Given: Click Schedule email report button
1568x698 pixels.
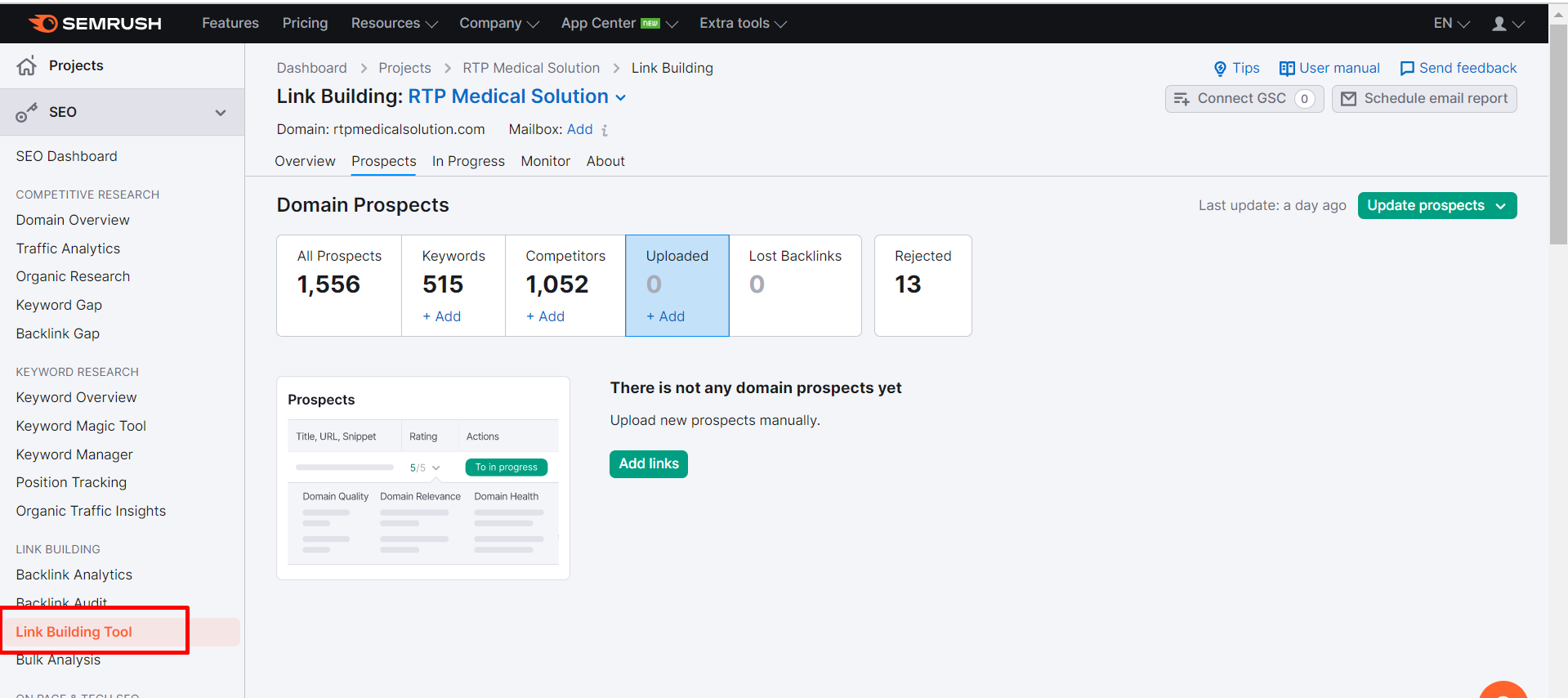Looking at the screenshot, I should (x=1424, y=99).
